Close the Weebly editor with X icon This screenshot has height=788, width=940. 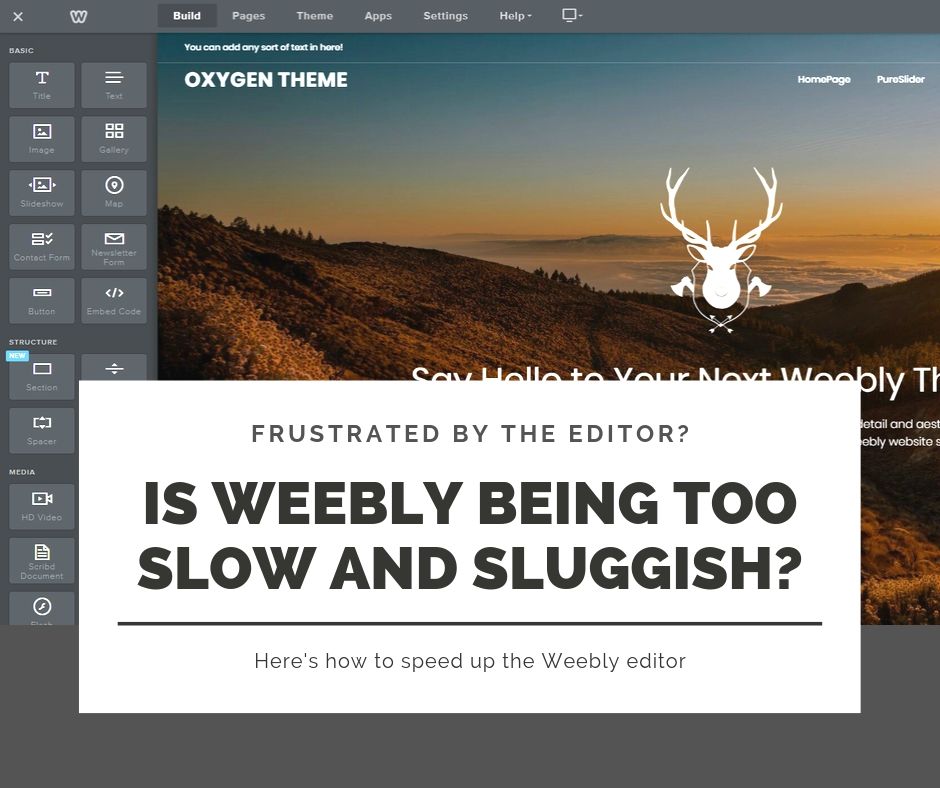click(18, 16)
